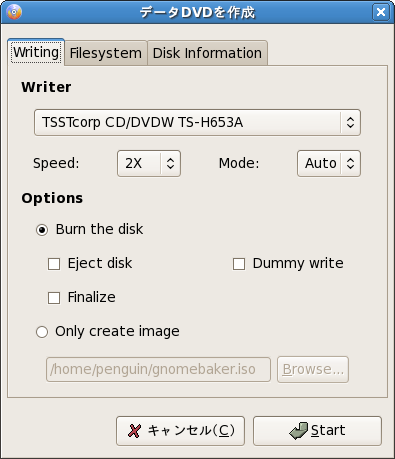Click the Start button
The image size is (395, 459).
[317, 431]
